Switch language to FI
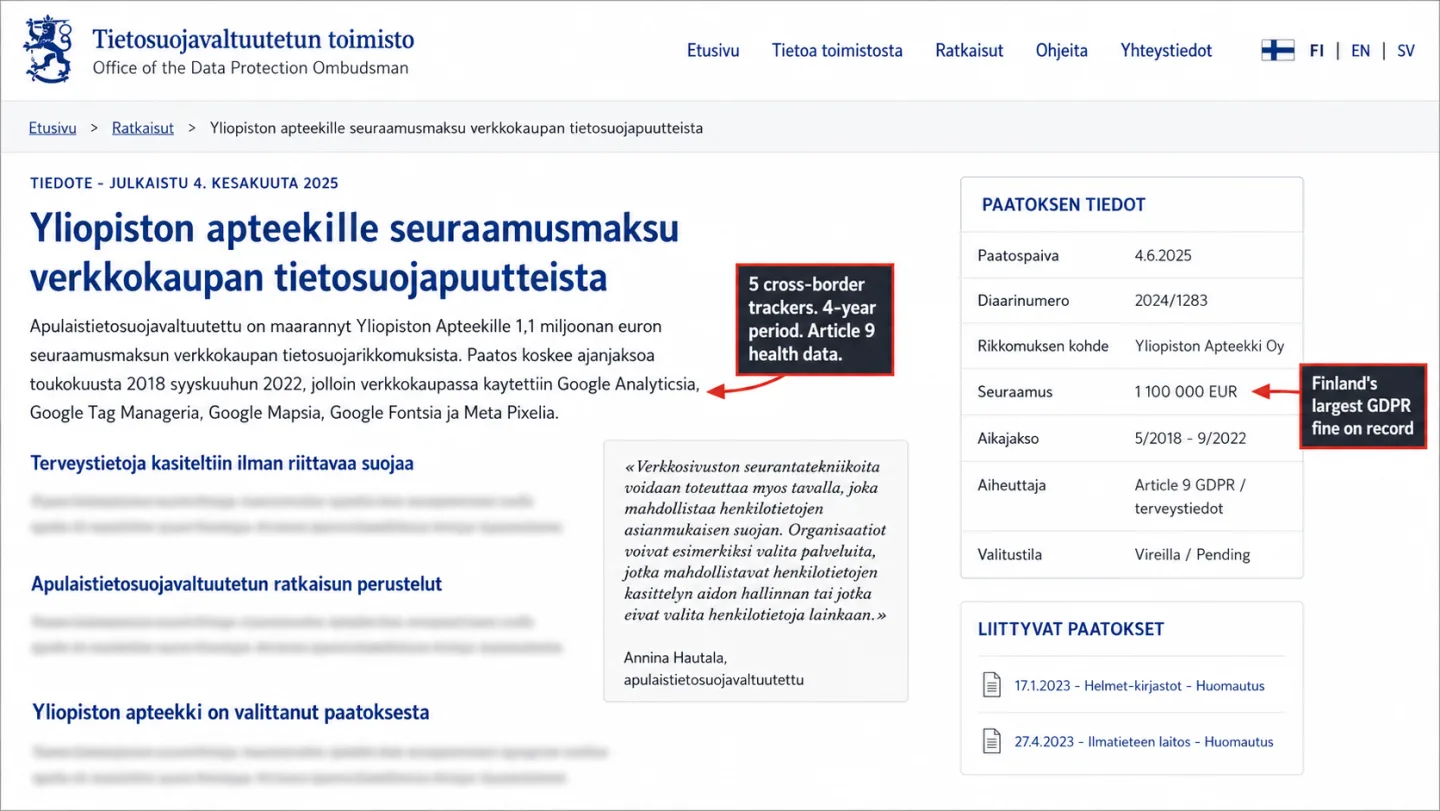The image size is (1440, 811). pyautogui.click(x=1317, y=50)
